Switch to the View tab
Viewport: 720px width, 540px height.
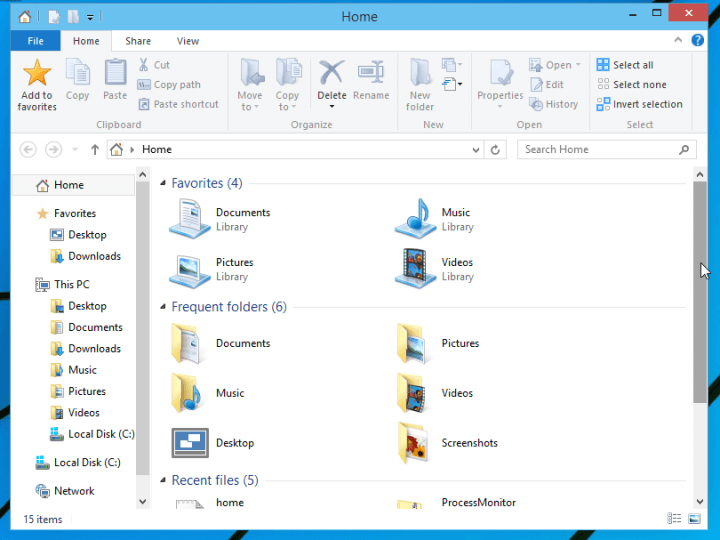pos(188,41)
